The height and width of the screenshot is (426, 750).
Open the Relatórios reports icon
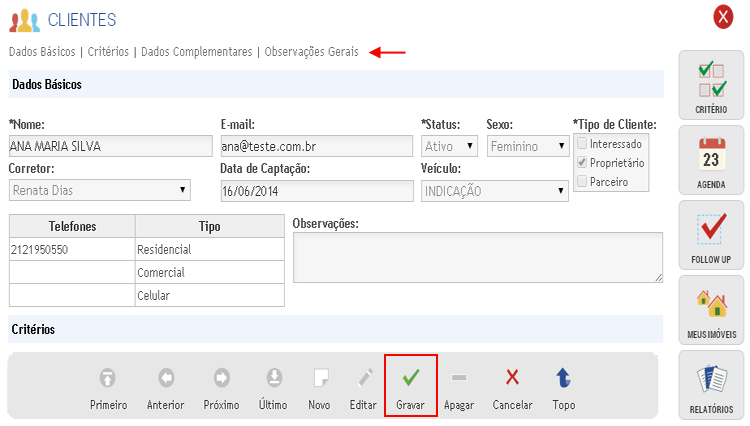[x=711, y=383]
